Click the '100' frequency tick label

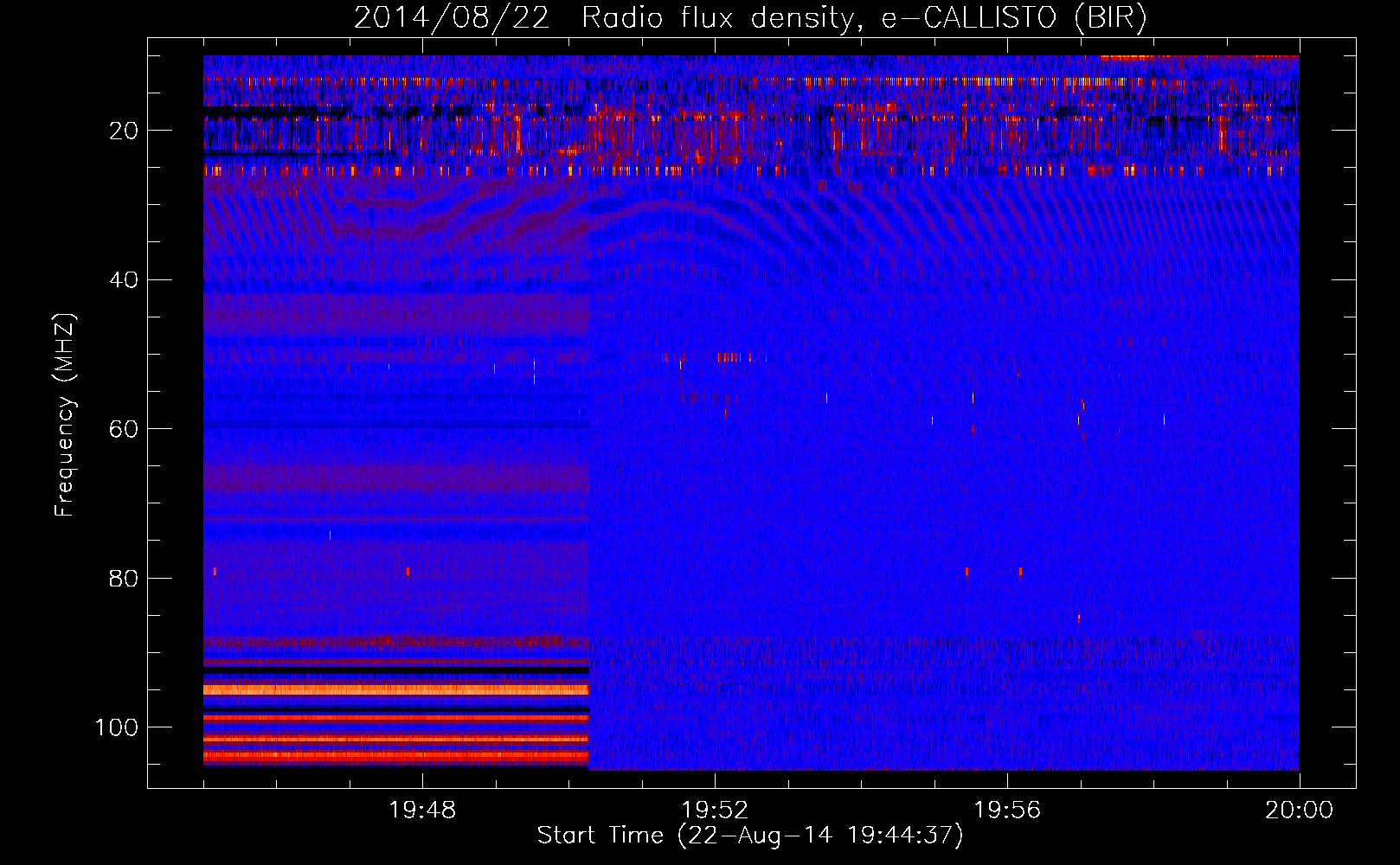tap(117, 727)
